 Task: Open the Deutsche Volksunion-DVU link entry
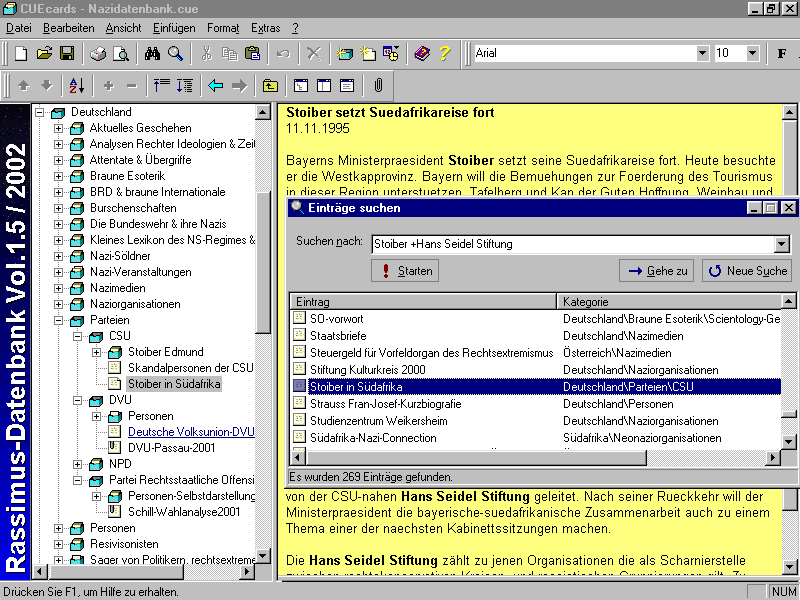(x=191, y=432)
